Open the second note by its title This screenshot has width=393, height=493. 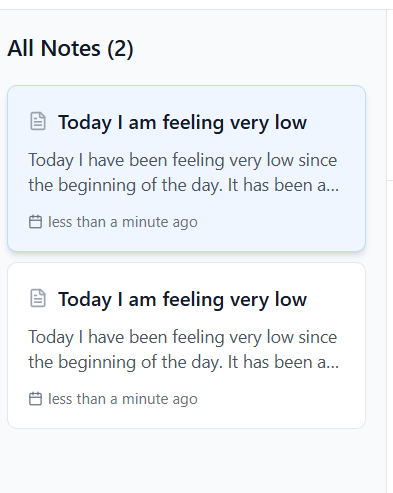[182, 299]
